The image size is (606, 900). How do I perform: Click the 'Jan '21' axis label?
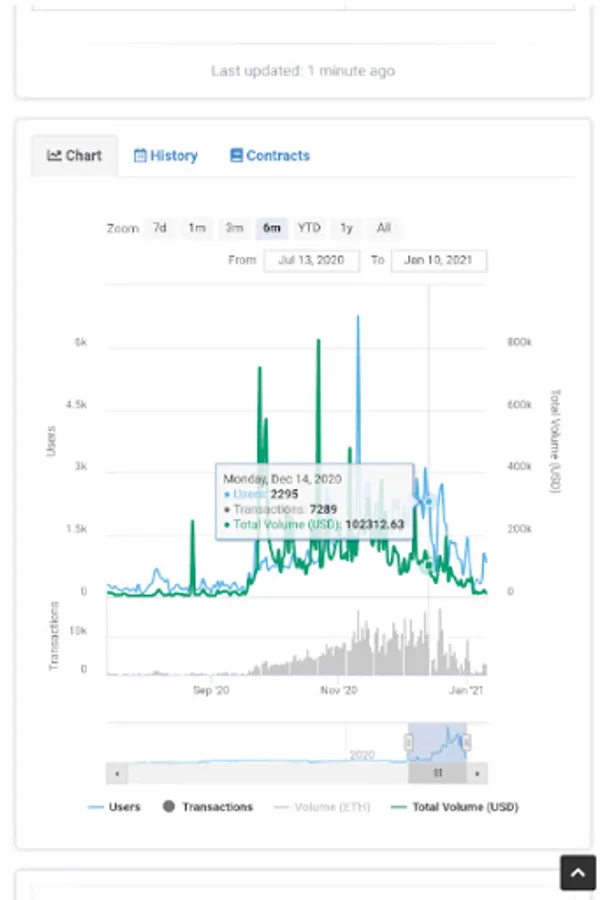(x=466, y=690)
